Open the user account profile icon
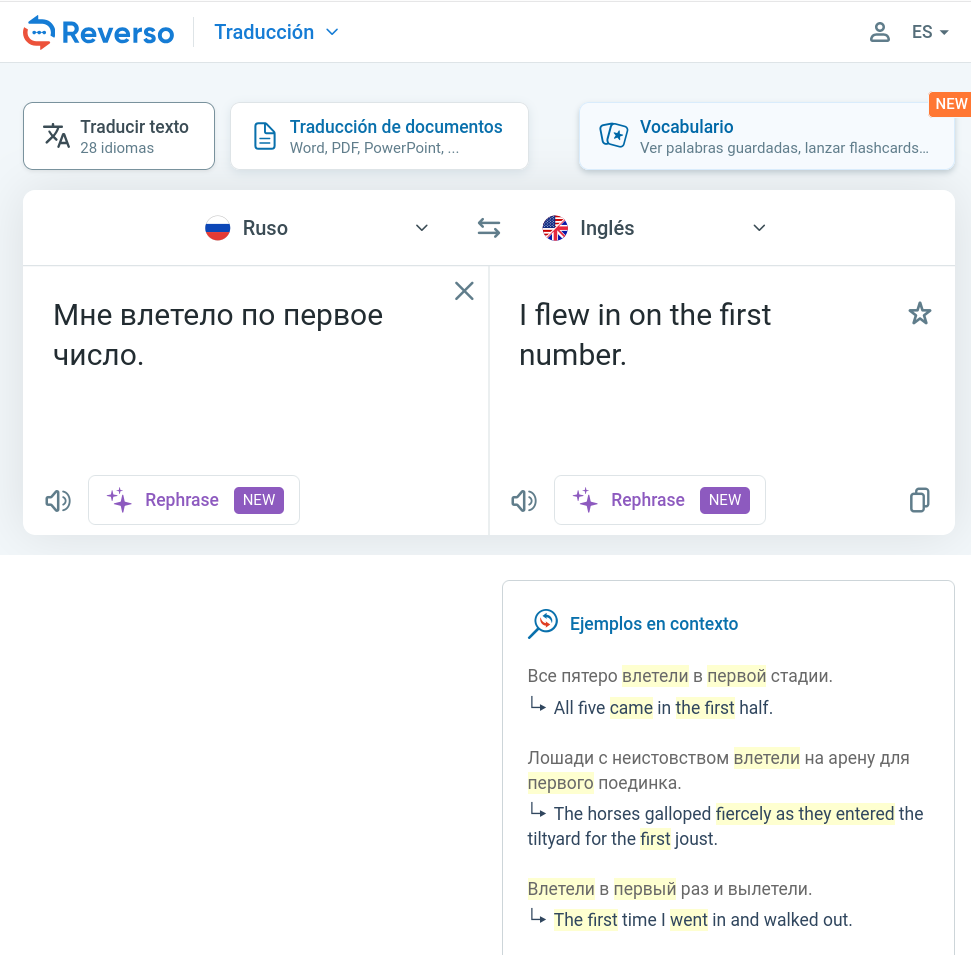Viewport: 971px width, 955px height. pos(879,32)
